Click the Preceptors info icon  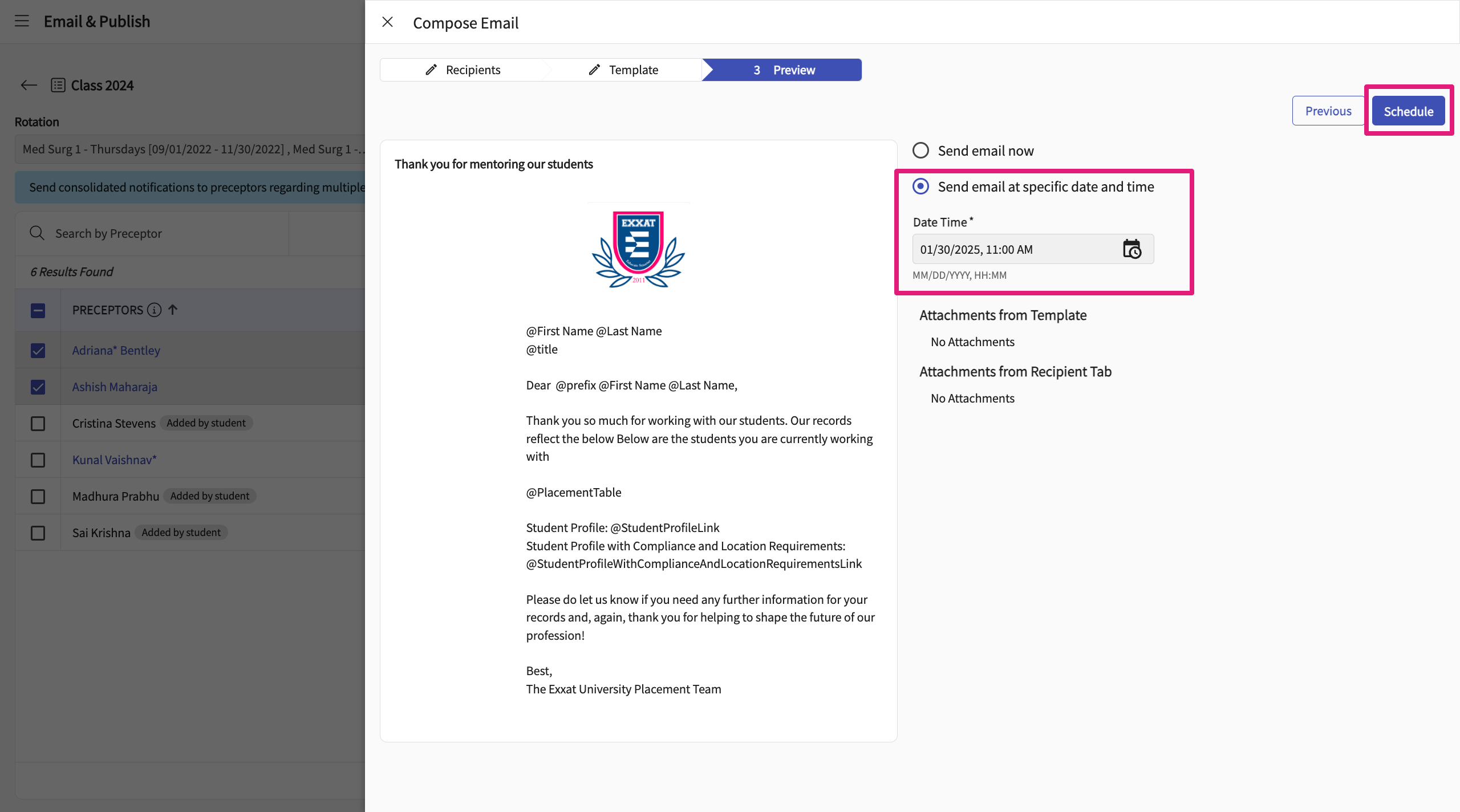[x=154, y=310]
